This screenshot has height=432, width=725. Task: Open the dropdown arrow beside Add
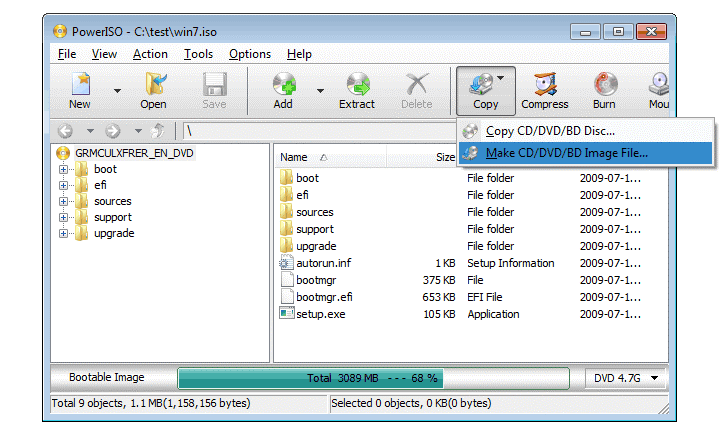pyautogui.click(x=320, y=91)
